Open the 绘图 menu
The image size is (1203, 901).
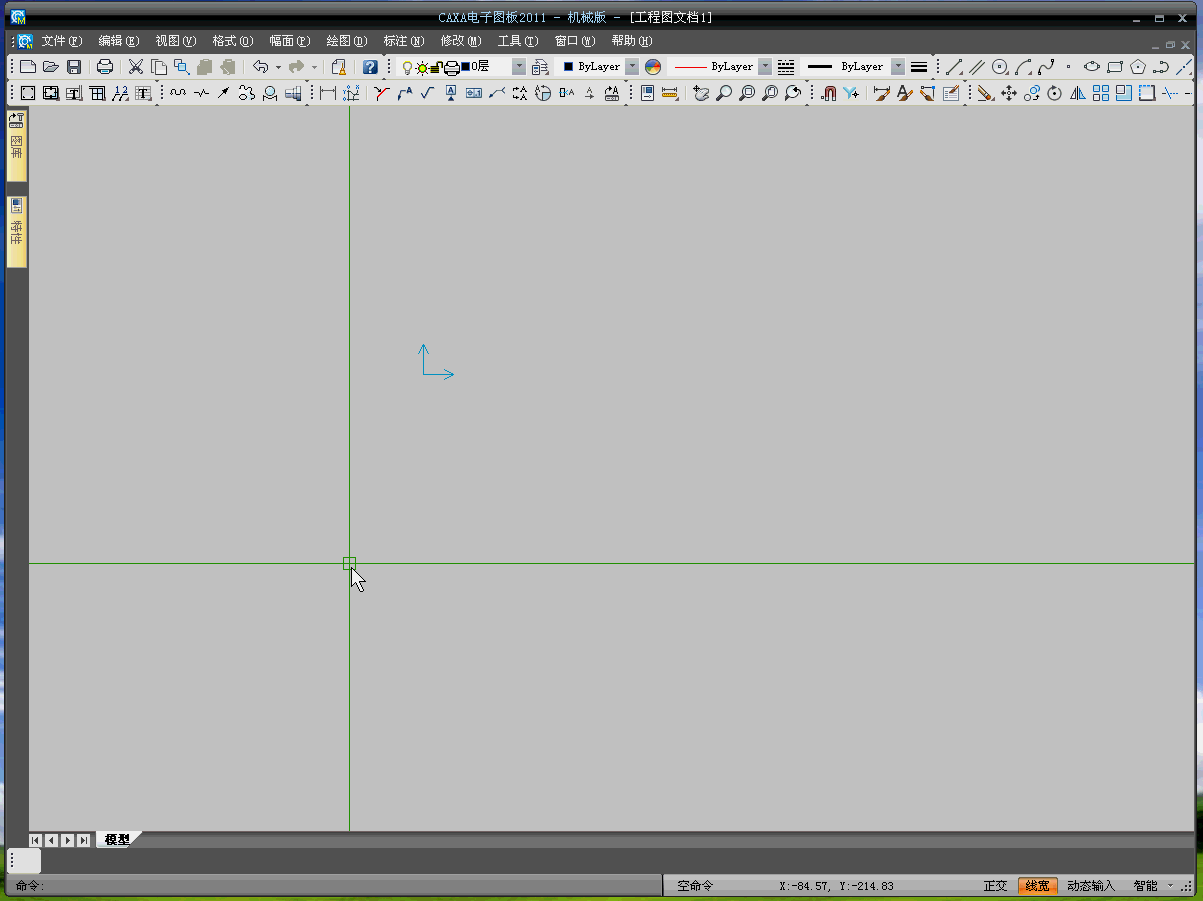pos(346,41)
